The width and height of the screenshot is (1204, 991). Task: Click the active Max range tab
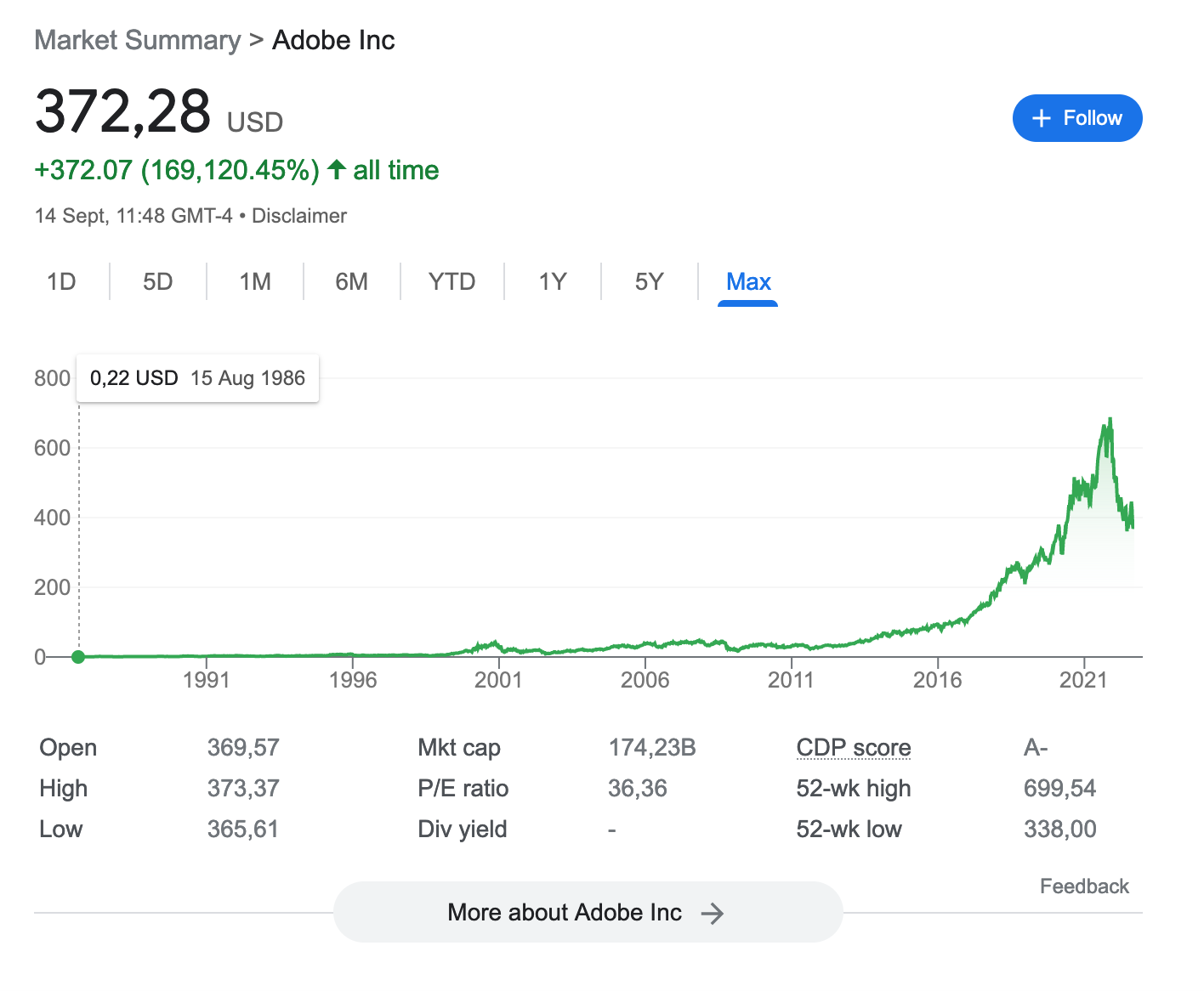pos(747,281)
